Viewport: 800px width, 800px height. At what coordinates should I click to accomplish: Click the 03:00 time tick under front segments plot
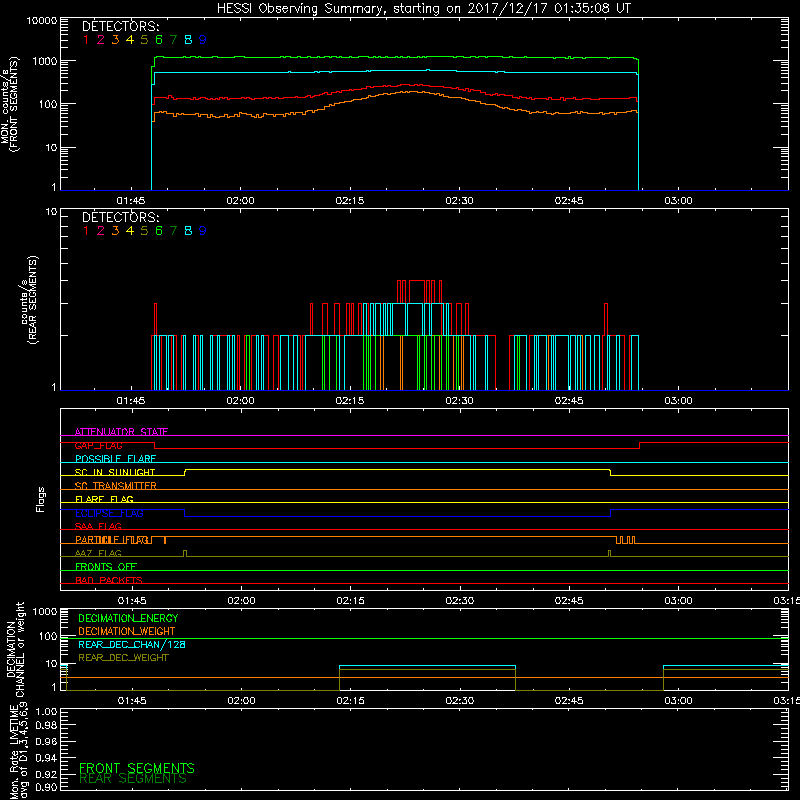pyautogui.click(x=679, y=201)
